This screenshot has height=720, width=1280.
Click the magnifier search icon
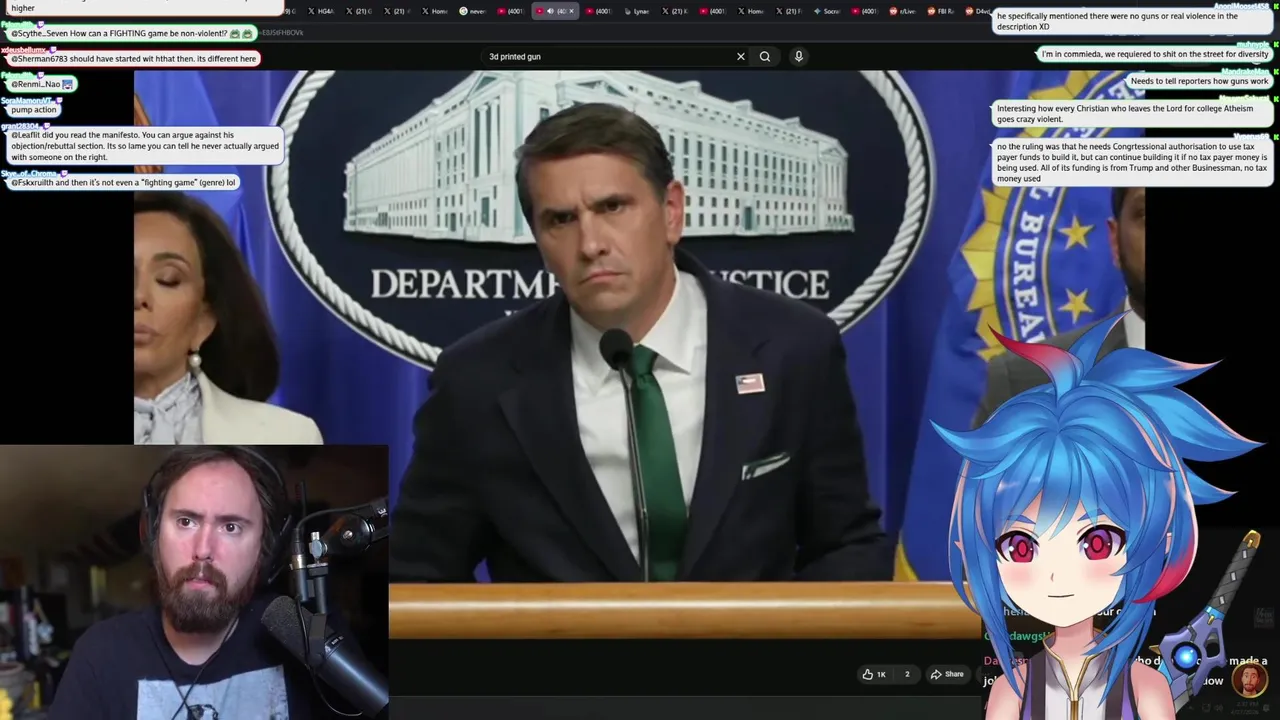pyautogui.click(x=765, y=56)
